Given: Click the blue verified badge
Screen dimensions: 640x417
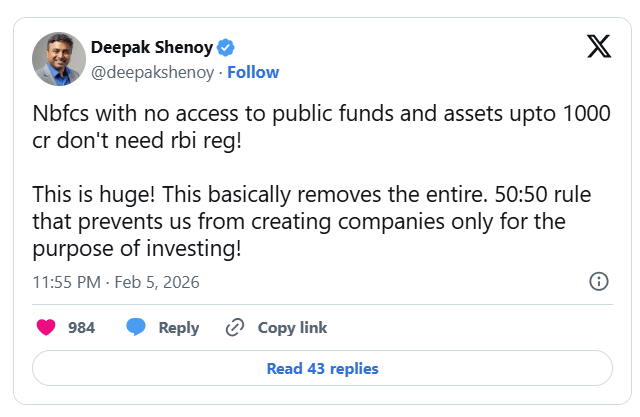Looking at the screenshot, I should click(x=228, y=48).
